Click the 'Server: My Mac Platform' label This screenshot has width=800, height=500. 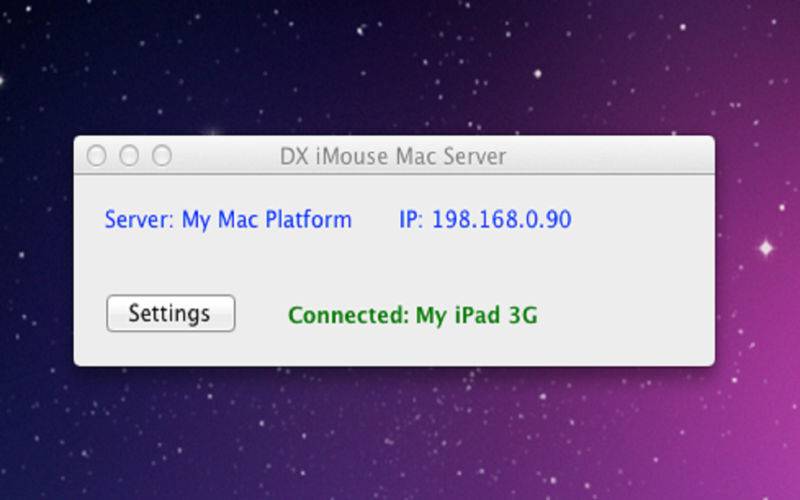pyautogui.click(x=228, y=220)
